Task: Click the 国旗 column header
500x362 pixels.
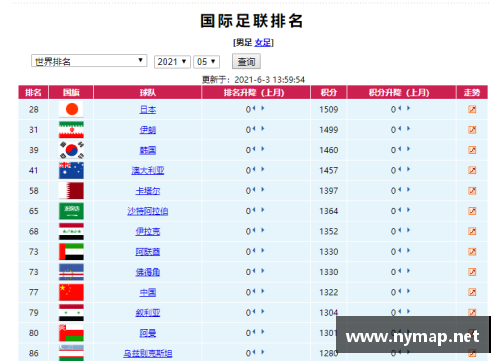Action: point(71,92)
